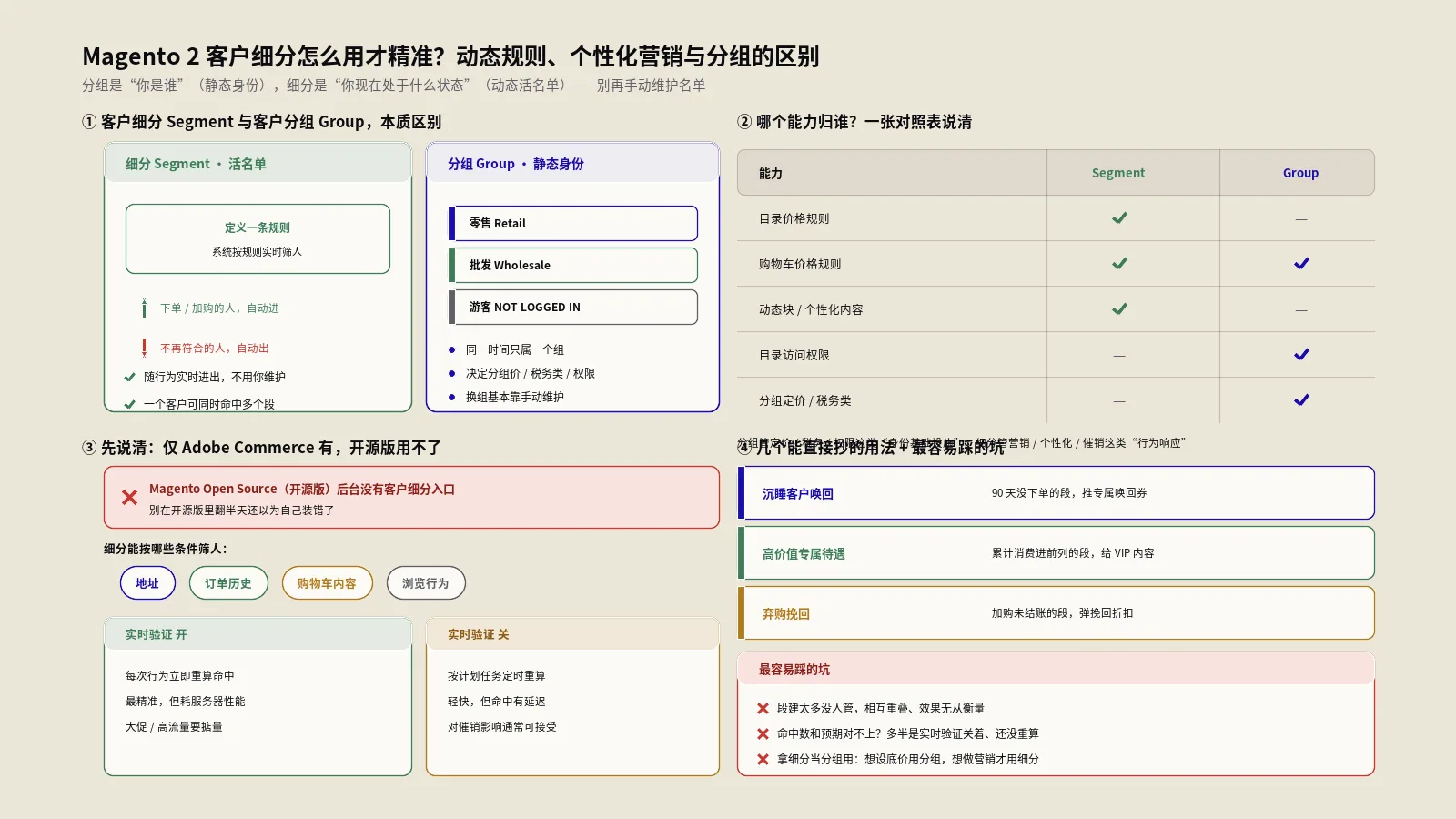Click section heading ① 客户细分 Segment 与客户分组 Group
Image resolution: width=1456 pixels, height=819 pixels.
262,122
